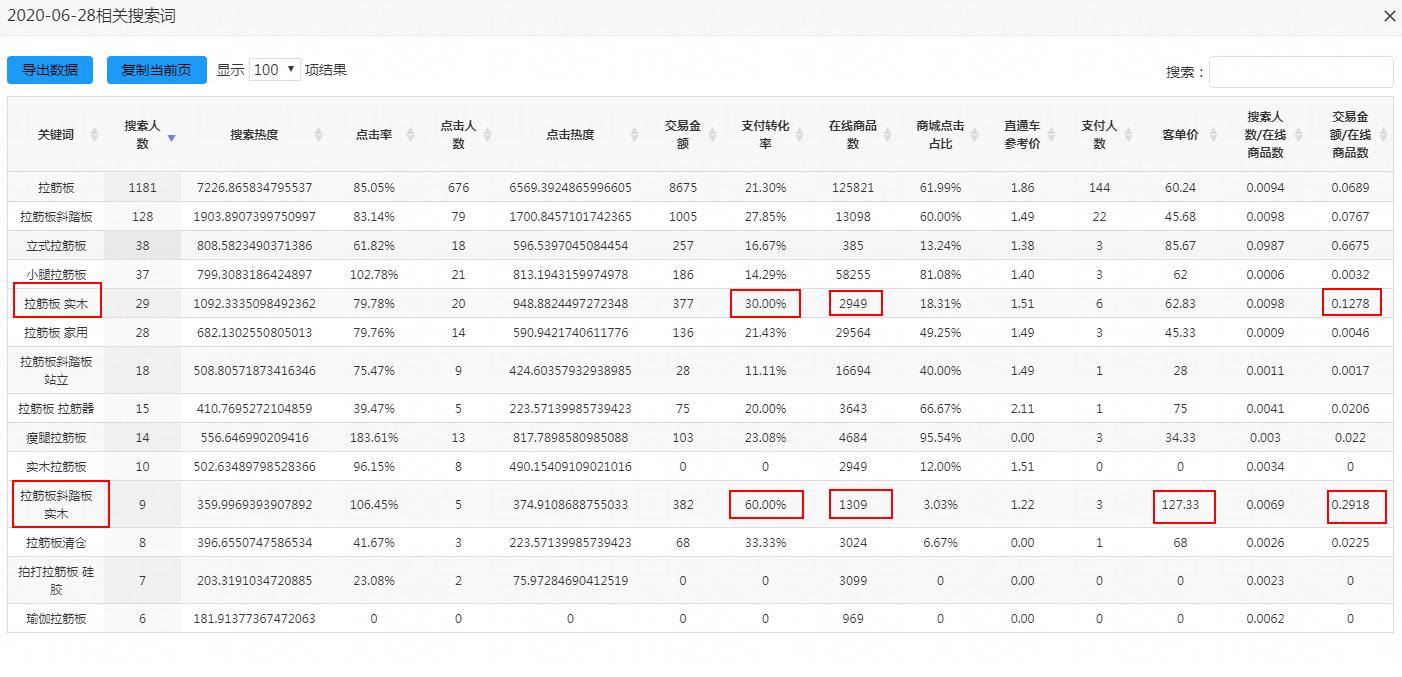Click inside the 搜索 search box
This screenshot has width=1402, height=677.
point(1300,71)
